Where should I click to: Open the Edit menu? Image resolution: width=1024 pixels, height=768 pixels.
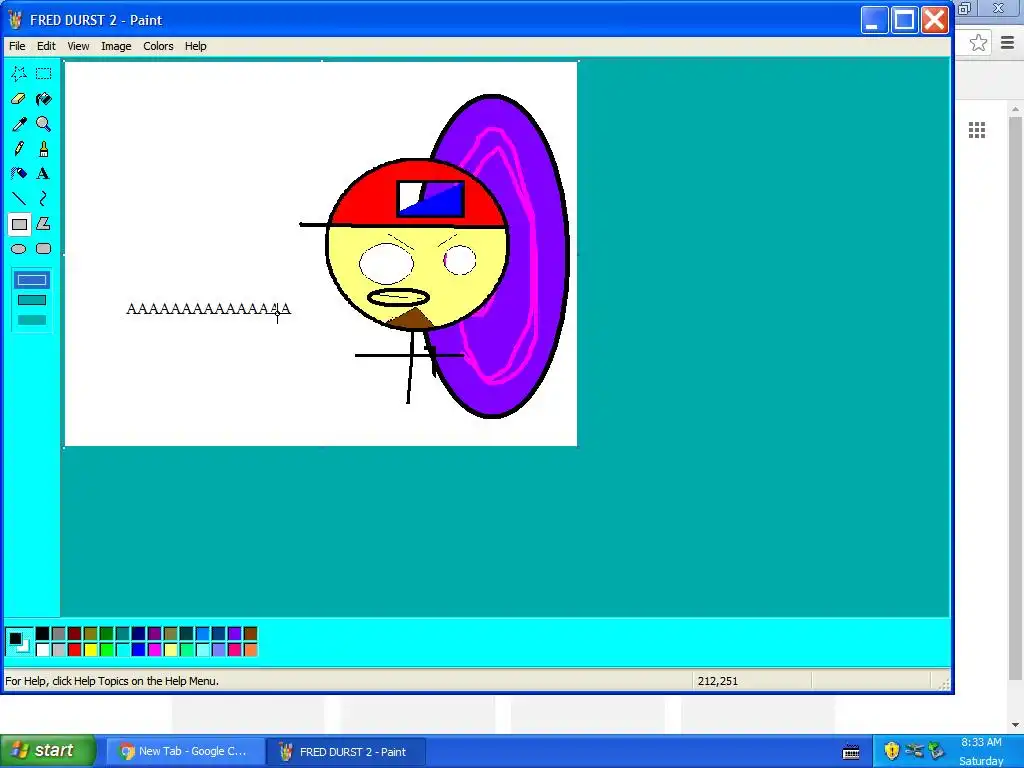(46, 46)
